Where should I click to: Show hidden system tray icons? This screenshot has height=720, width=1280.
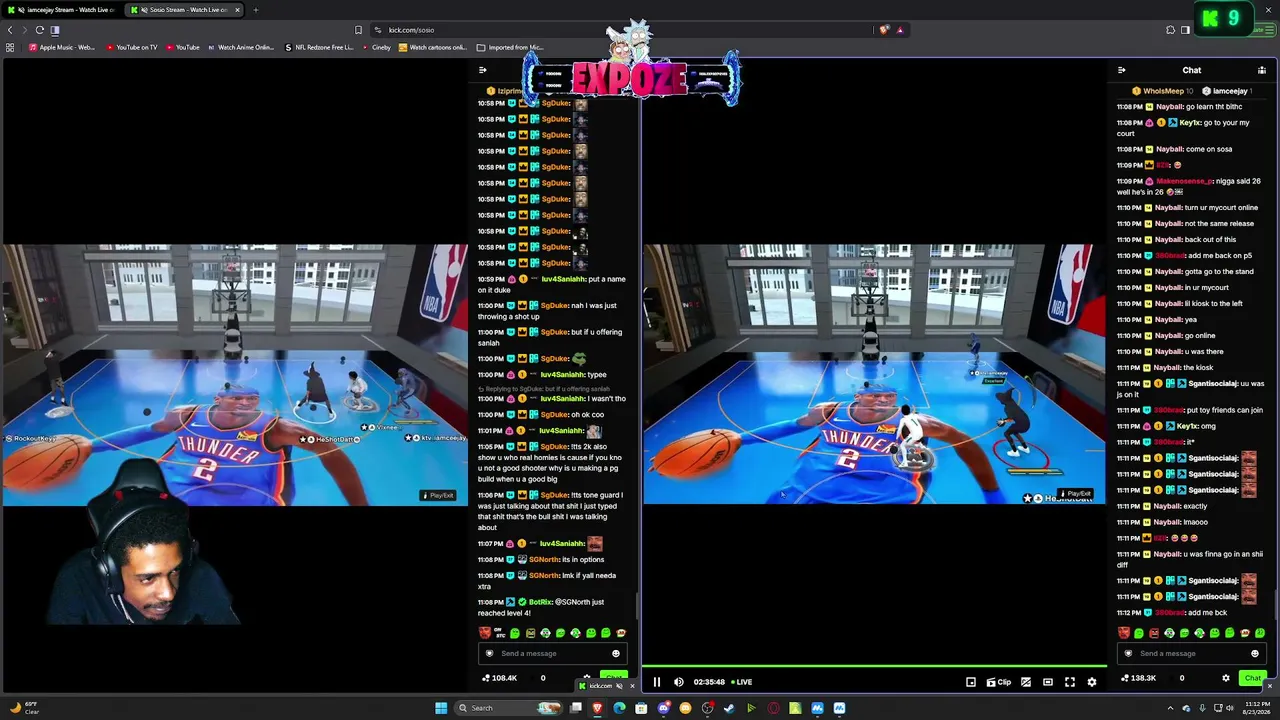(1170, 708)
